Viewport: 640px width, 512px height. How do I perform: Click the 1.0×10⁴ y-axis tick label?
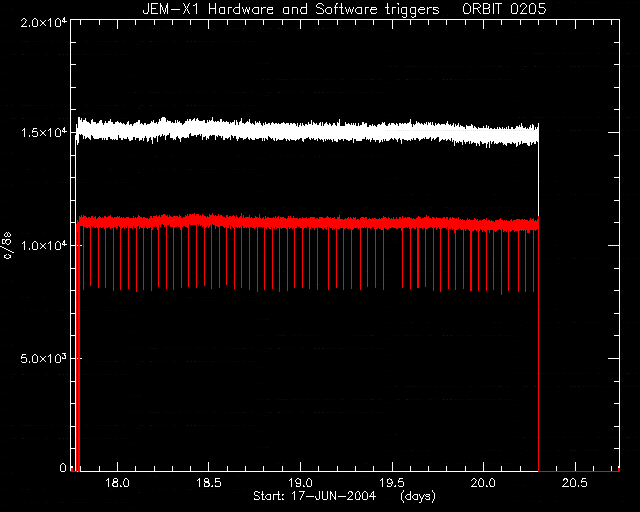pyautogui.click(x=43, y=245)
